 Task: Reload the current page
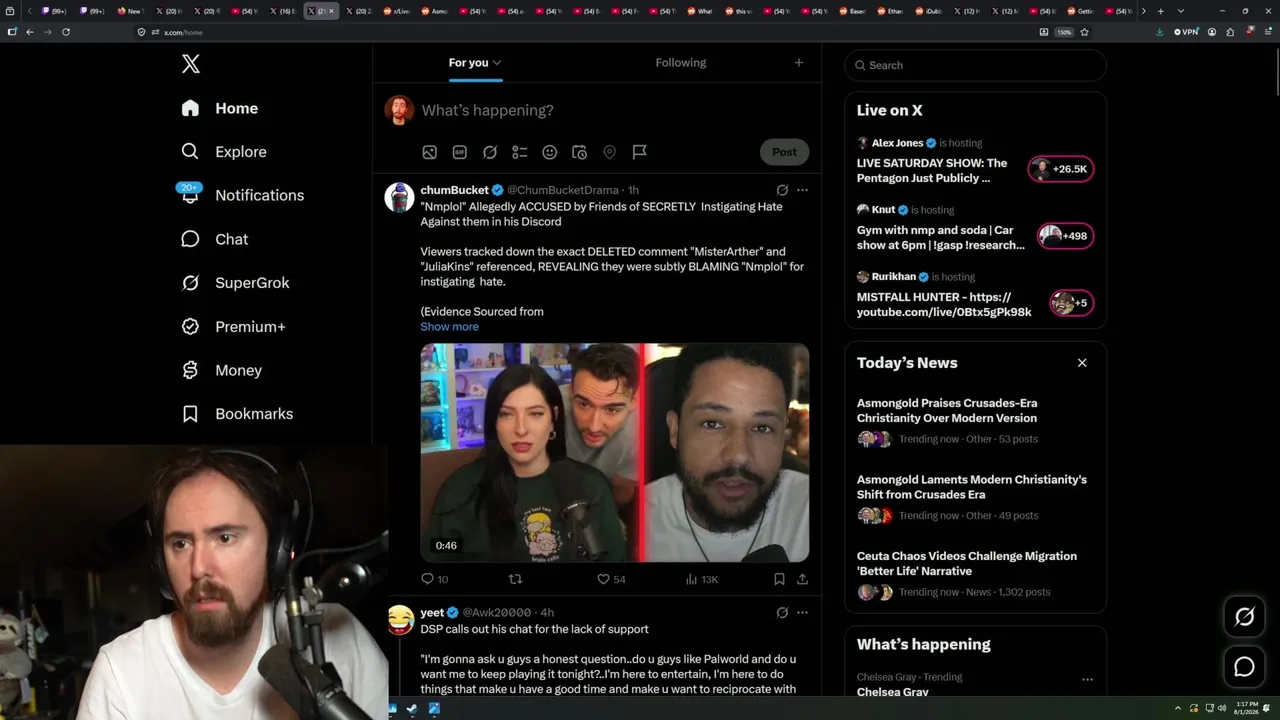(66, 32)
